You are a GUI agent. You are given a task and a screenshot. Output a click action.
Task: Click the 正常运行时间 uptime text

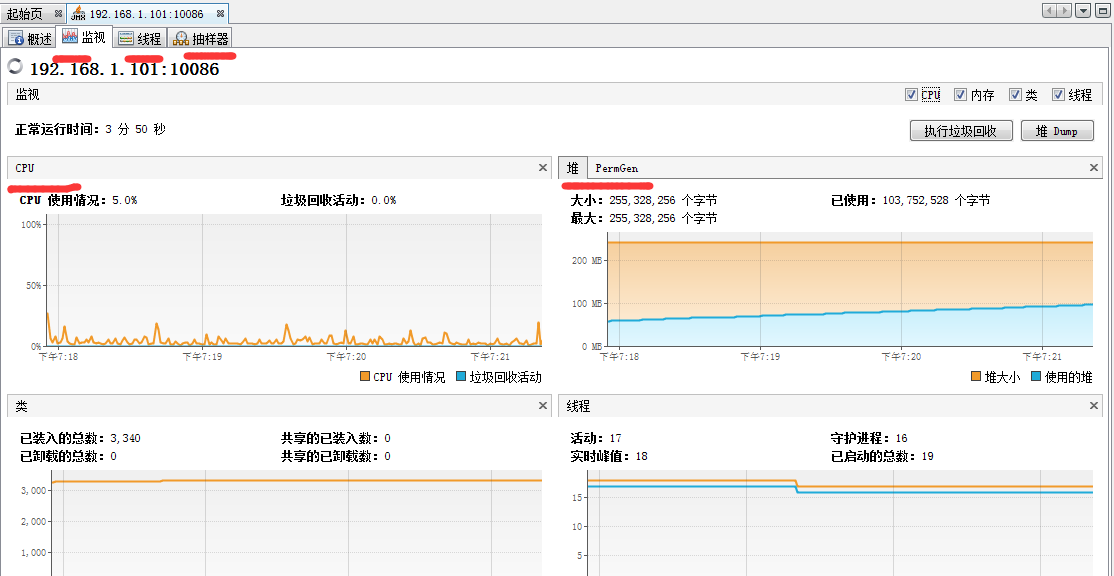(90, 129)
